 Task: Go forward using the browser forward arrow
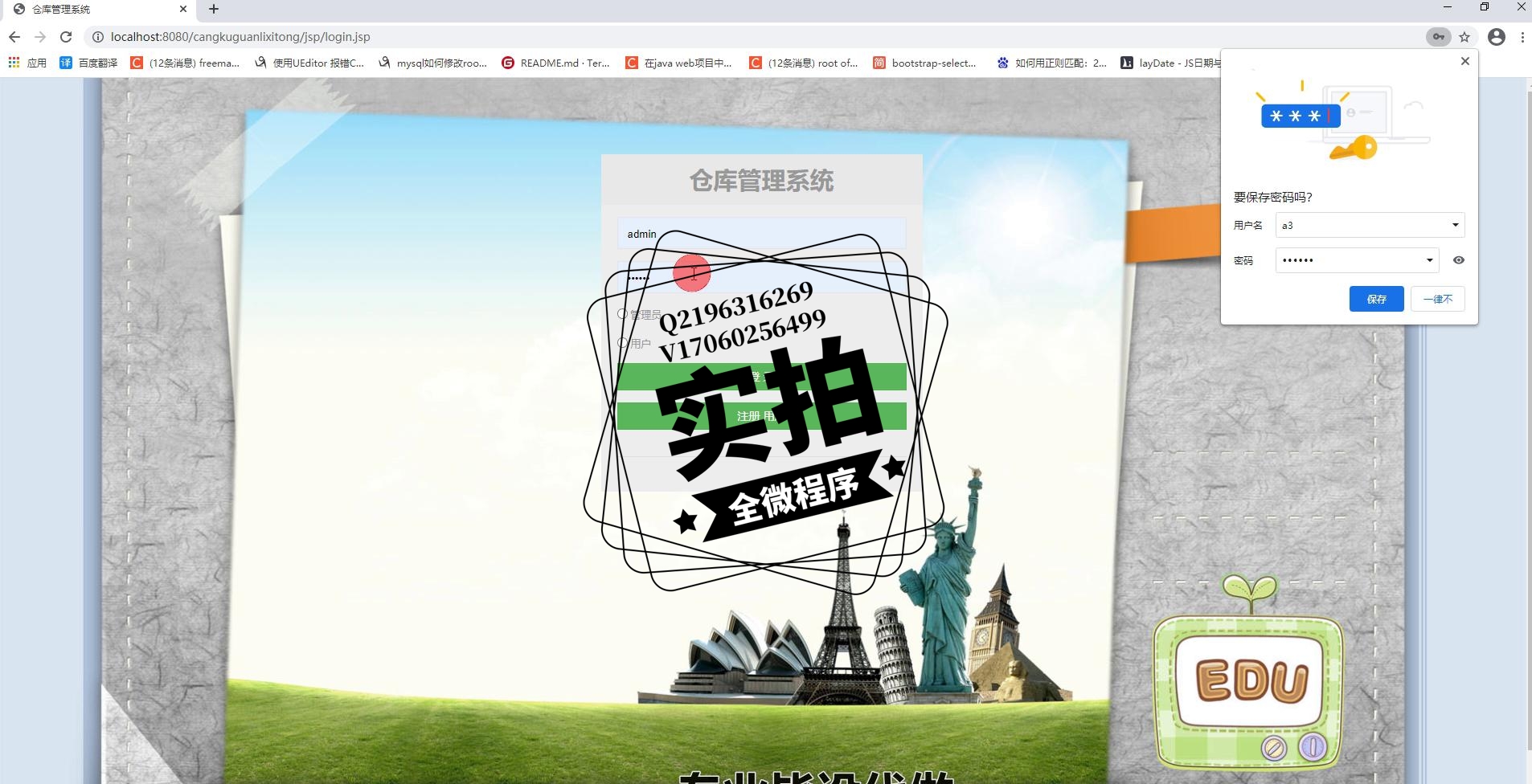click(40, 37)
